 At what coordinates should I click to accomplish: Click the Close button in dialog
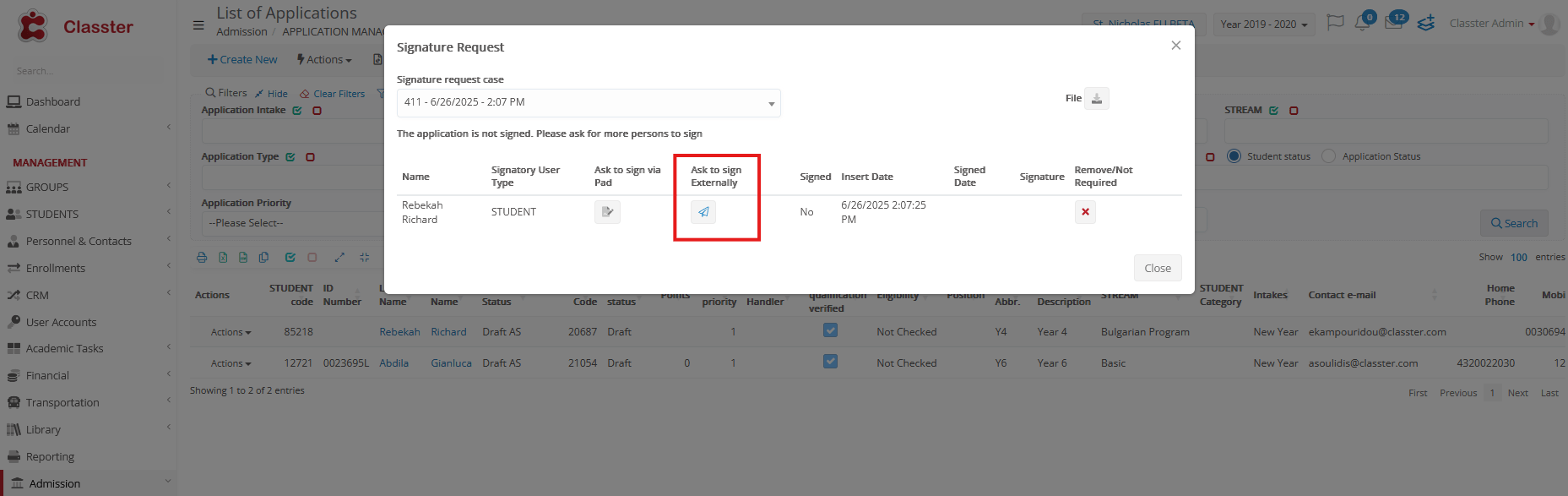pyautogui.click(x=1157, y=268)
